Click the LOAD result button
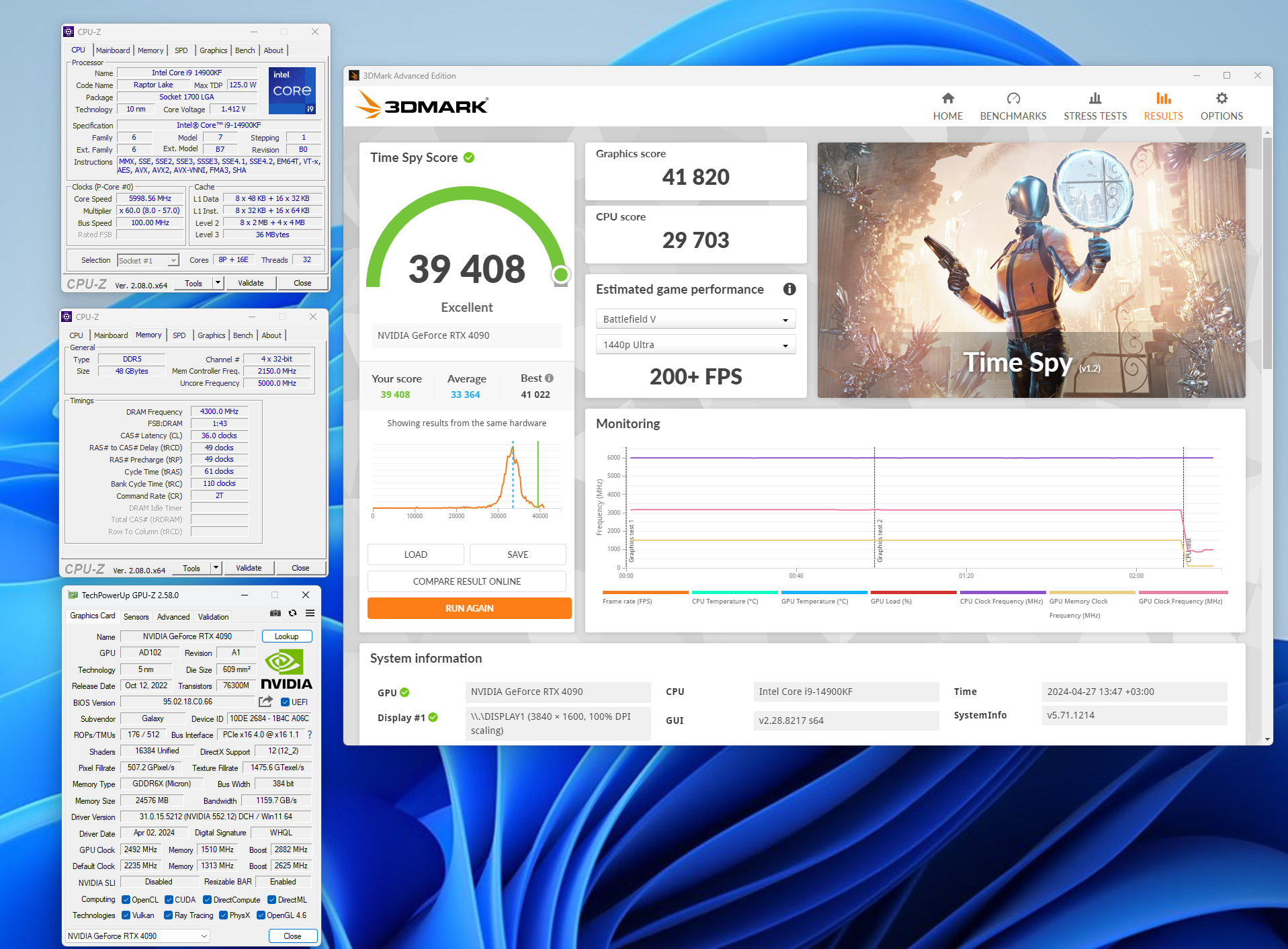Viewport: 1288px width, 949px height. point(415,554)
